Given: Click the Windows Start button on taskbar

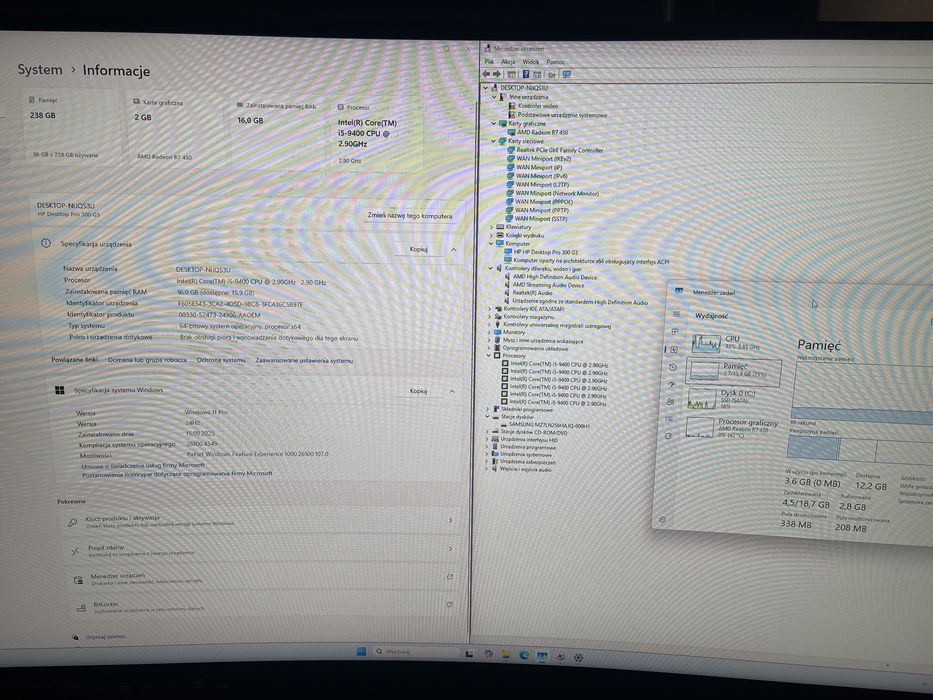Looking at the screenshot, I should tap(361, 651).
